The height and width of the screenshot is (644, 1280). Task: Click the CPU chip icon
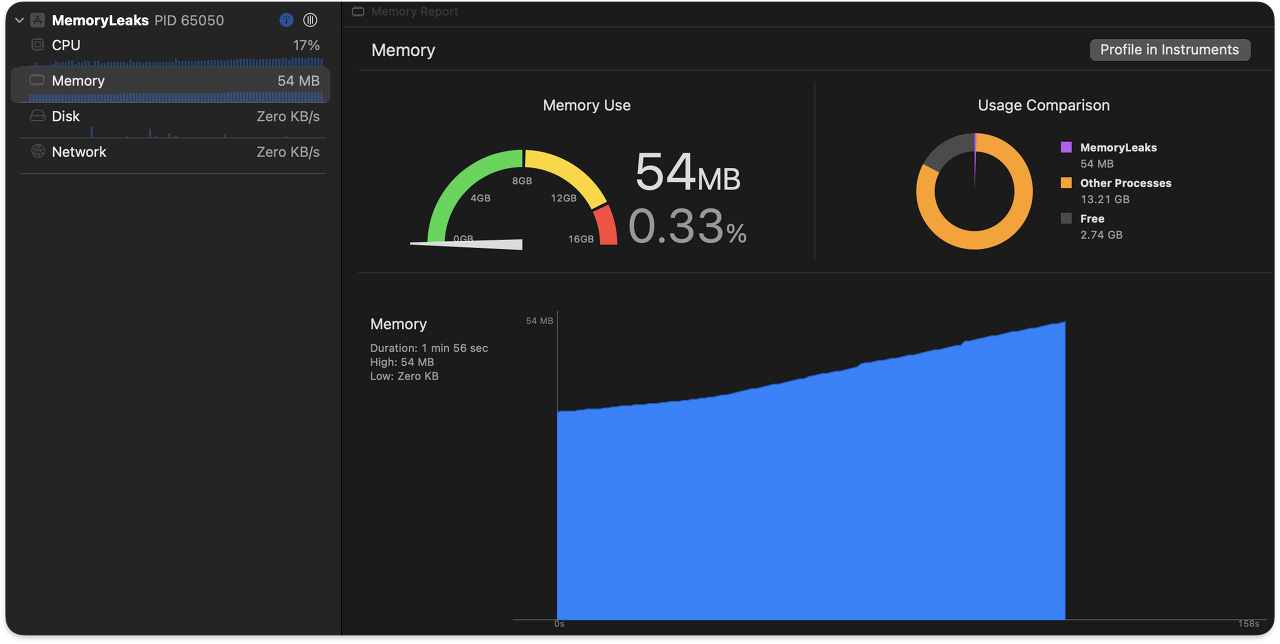tap(38, 45)
